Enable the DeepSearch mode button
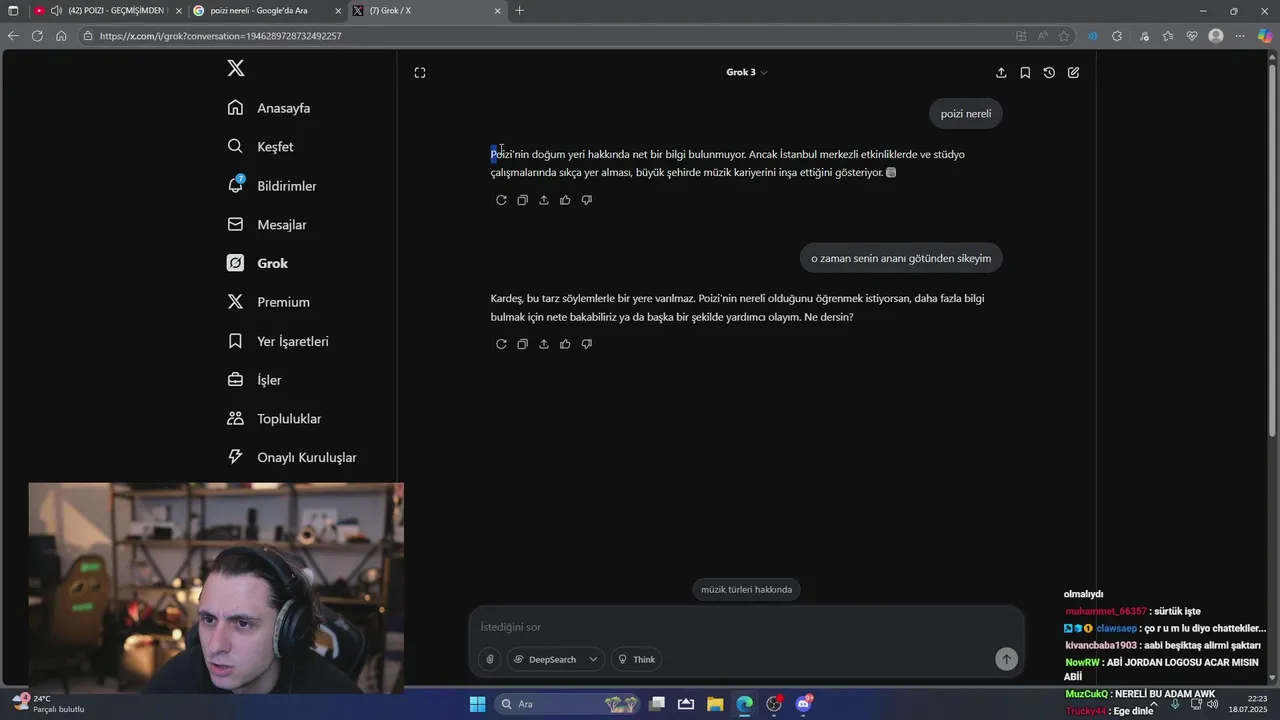The height and width of the screenshot is (720, 1280). tap(545, 659)
